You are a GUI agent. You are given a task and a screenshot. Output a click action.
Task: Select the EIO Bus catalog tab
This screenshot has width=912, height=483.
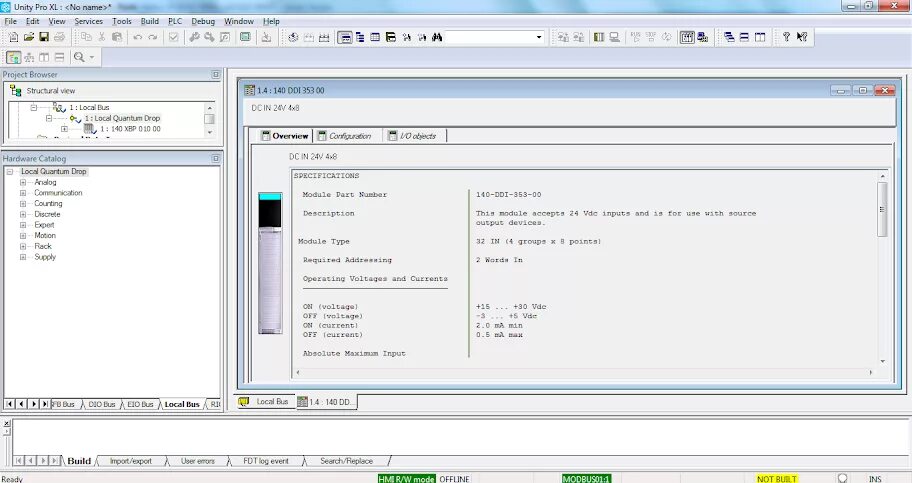(140, 404)
